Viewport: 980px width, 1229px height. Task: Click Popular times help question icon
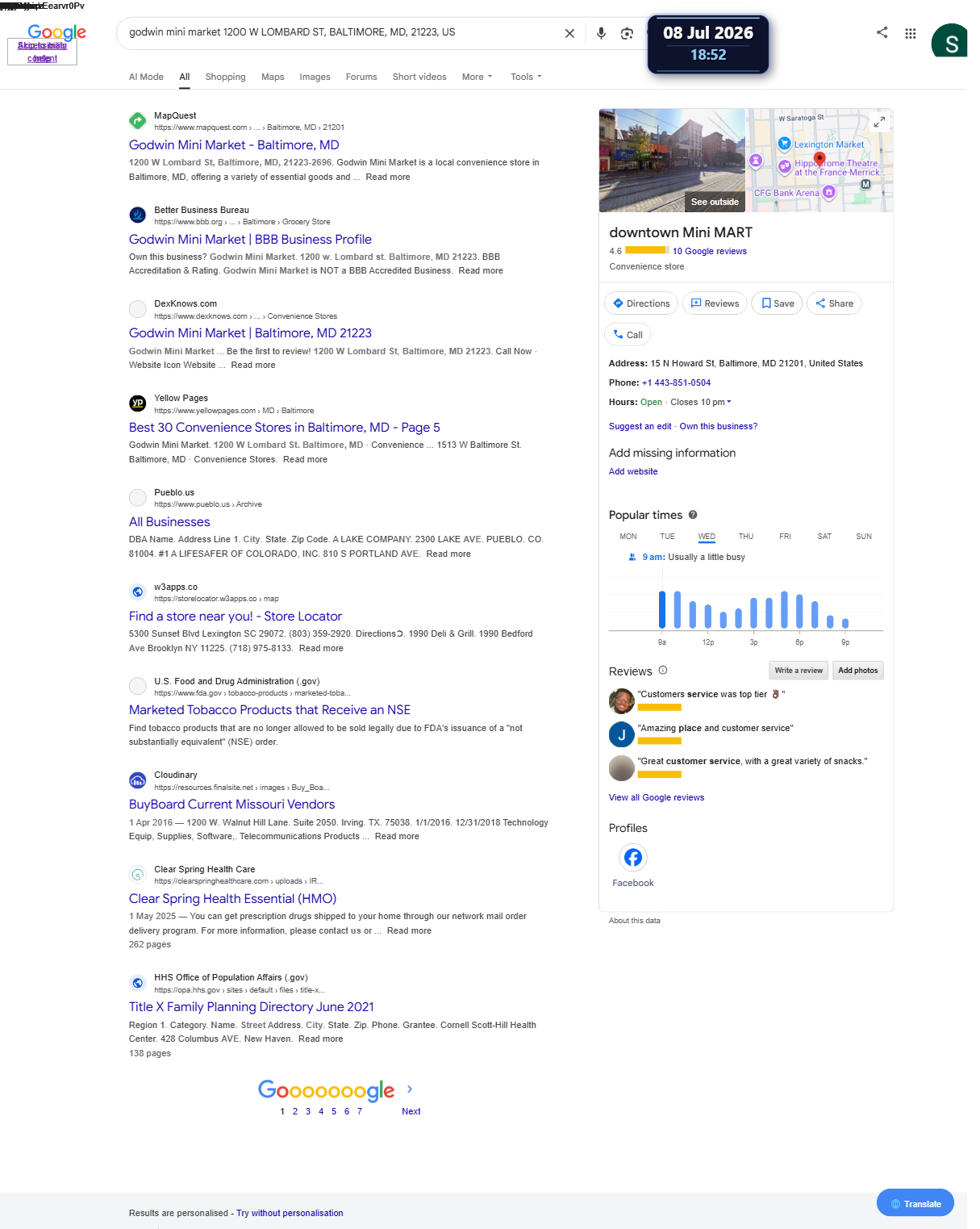pos(693,515)
